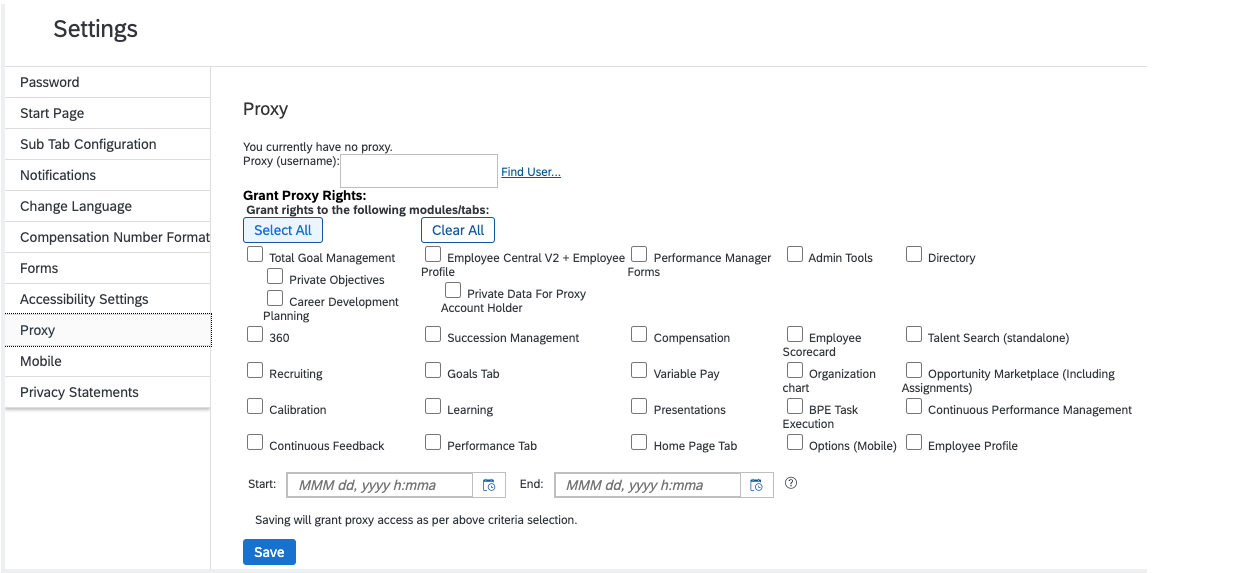This screenshot has height=573, width=1238.
Task: Open the End date calendar picker icon
Action: pyautogui.click(x=757, y=485)
